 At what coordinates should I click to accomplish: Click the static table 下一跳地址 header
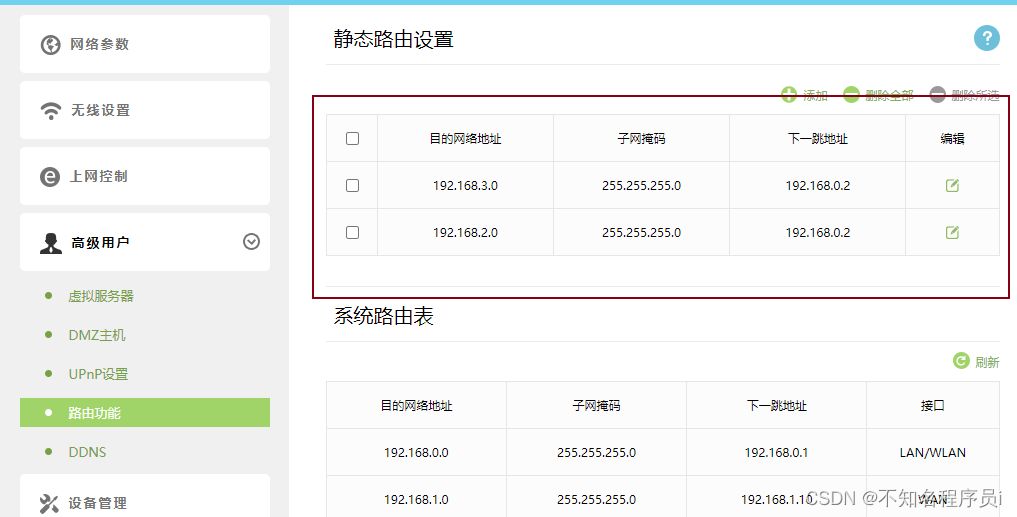817,138
